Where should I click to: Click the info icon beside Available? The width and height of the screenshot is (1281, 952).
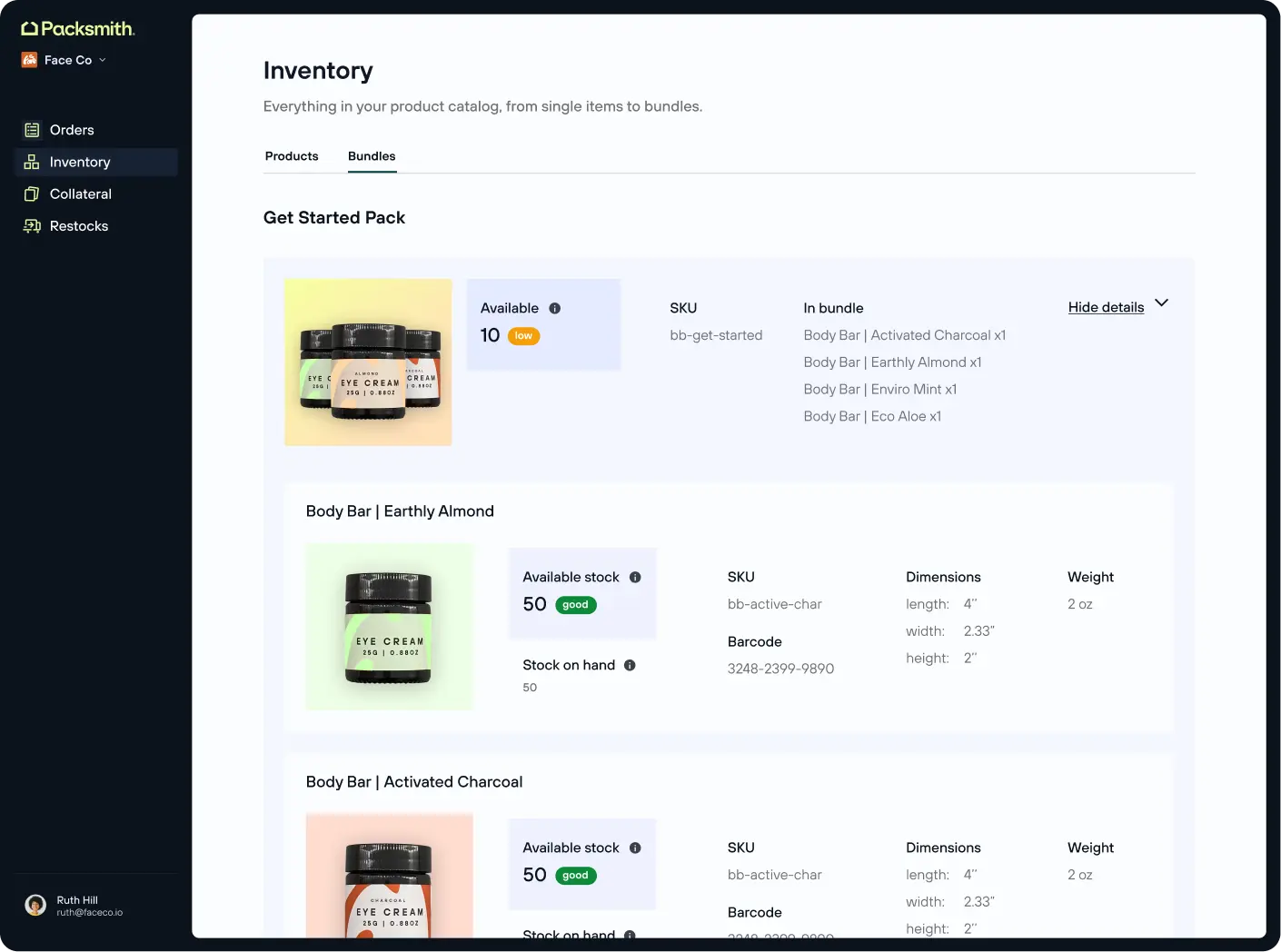tap(555, 308)
